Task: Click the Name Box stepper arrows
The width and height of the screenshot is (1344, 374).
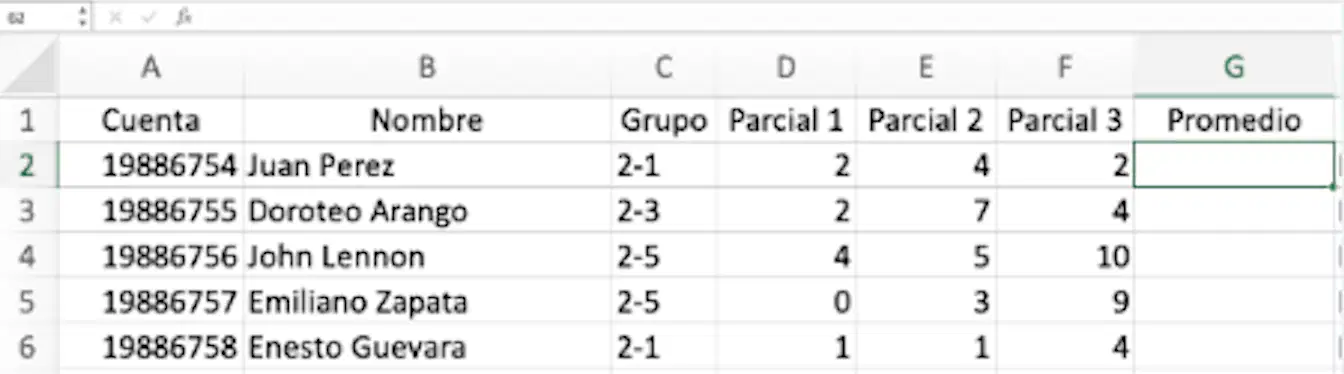Action: coord(82,17)
